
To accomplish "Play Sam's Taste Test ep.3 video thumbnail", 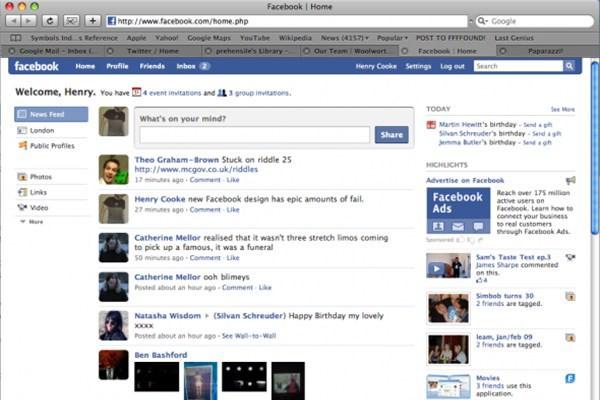I will [x=448, y=265].
